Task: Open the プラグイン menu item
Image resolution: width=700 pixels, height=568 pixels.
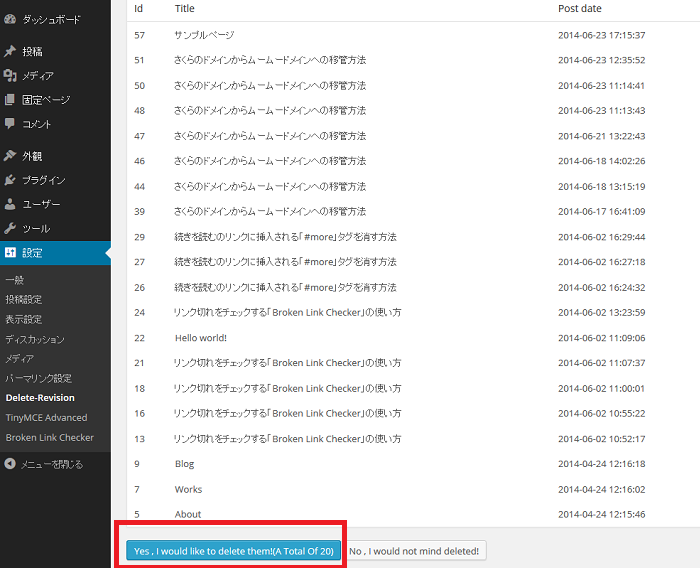Action: coord(44,180)
